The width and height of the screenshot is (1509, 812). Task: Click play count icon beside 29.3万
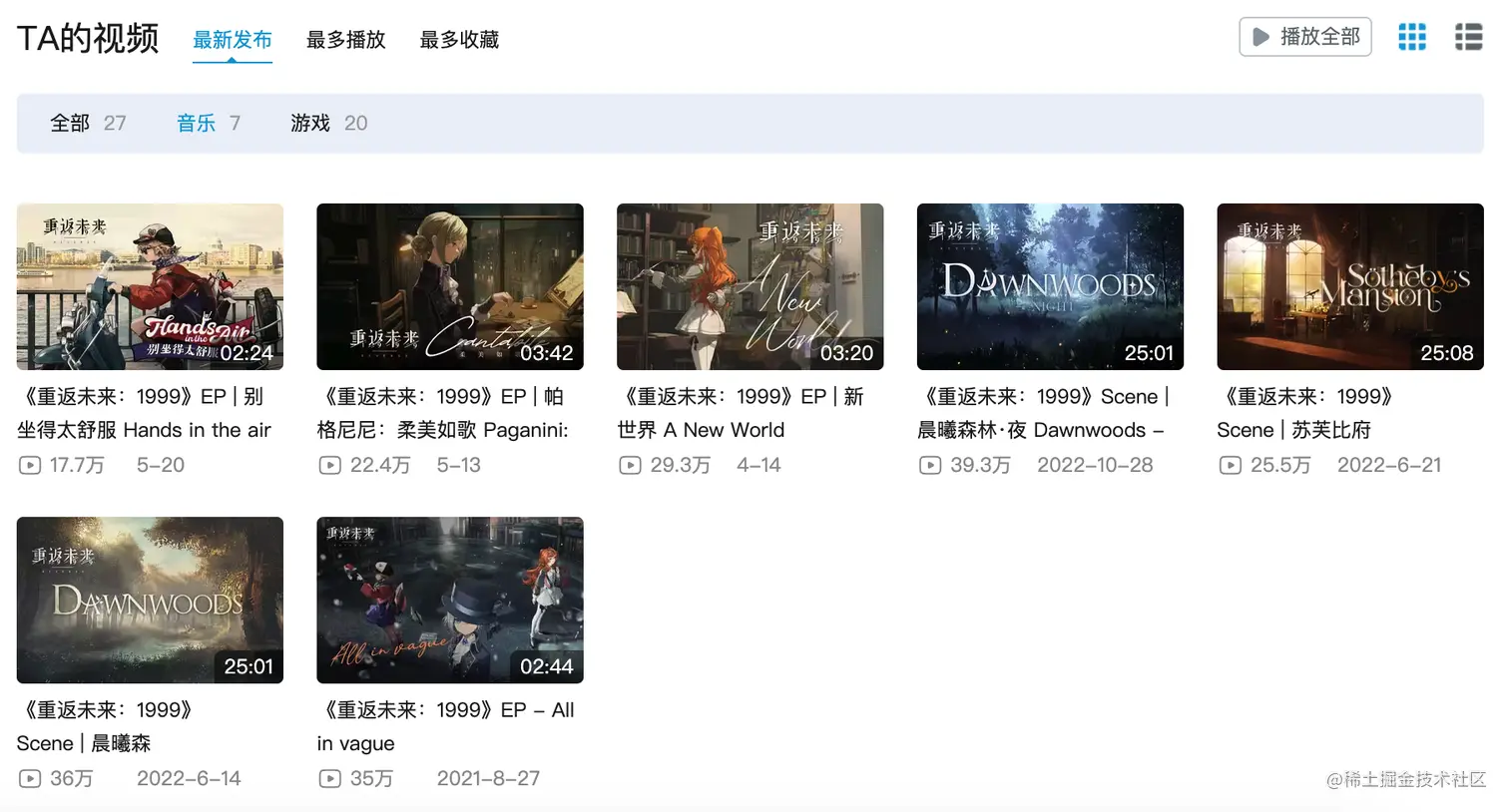[630, 465]
